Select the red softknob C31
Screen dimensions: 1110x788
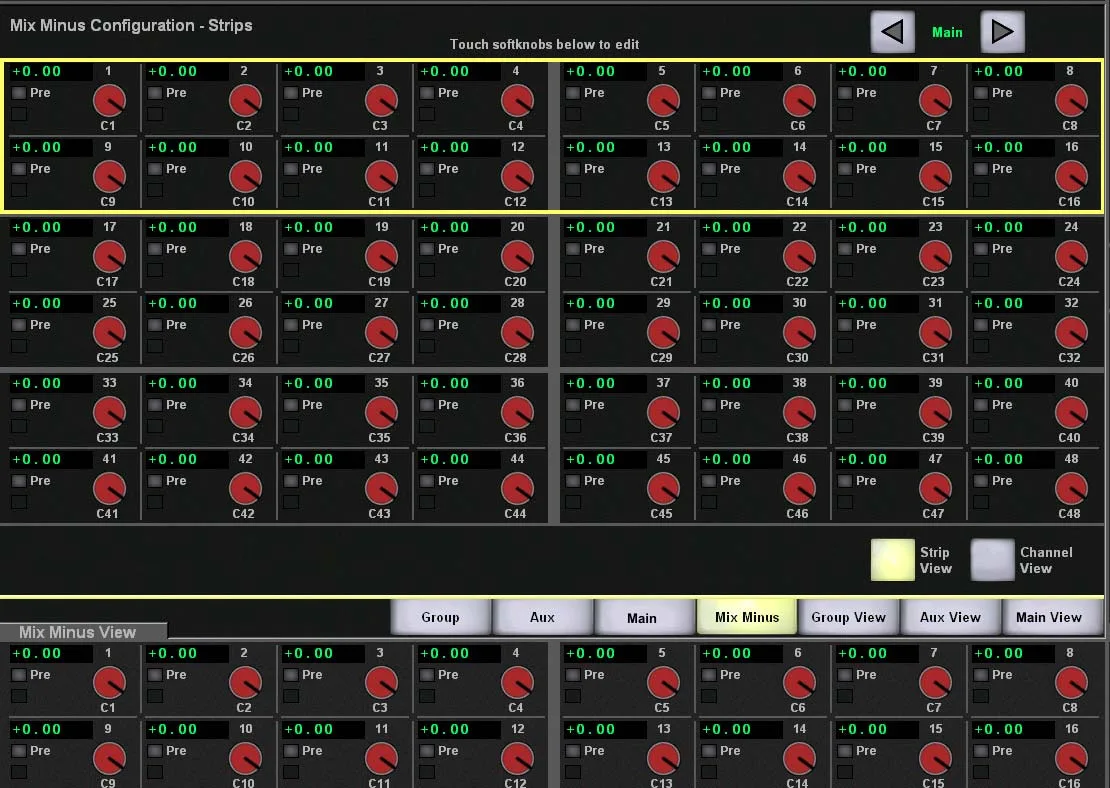(935, 332)
